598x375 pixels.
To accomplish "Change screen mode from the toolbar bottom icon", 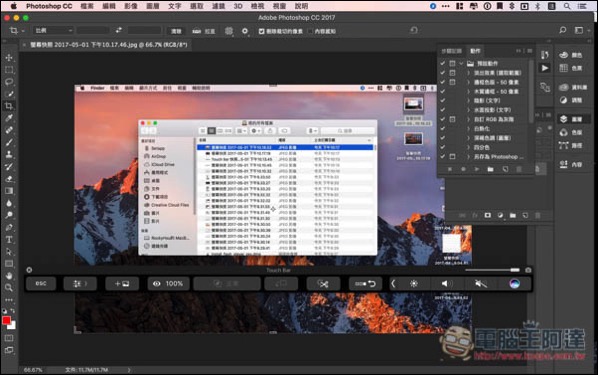I will point(9,350).
